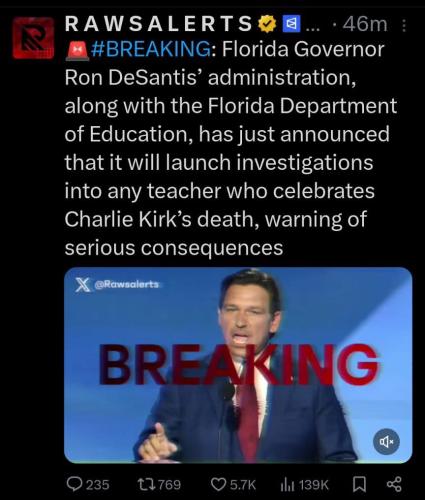Share the post via share icon

(x=394, y=484)
